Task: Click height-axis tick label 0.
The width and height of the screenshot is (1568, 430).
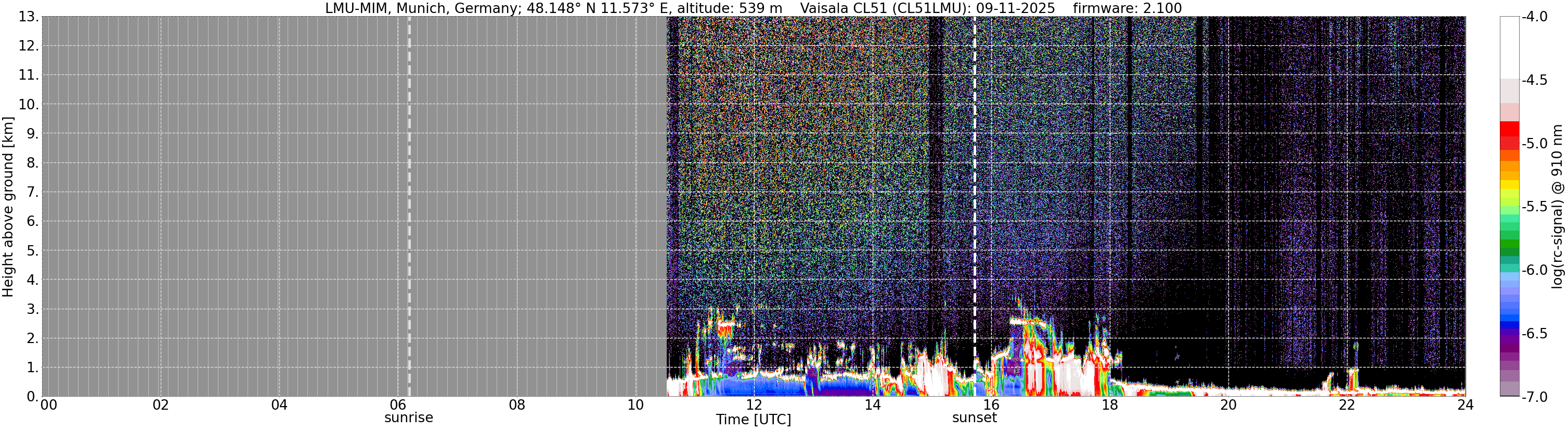Action: (32, 397)
